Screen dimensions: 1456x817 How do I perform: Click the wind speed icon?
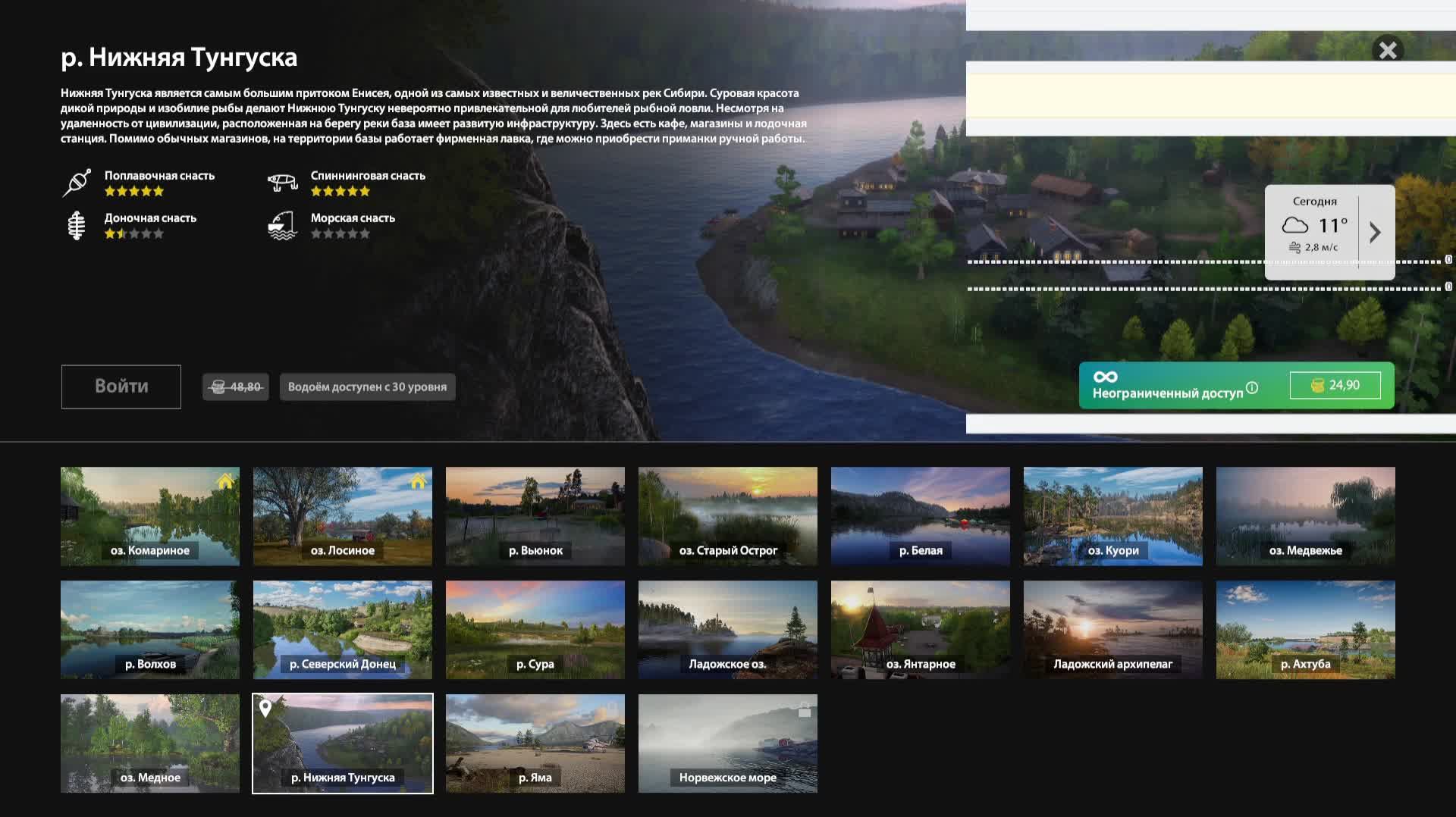[1294, 247]
